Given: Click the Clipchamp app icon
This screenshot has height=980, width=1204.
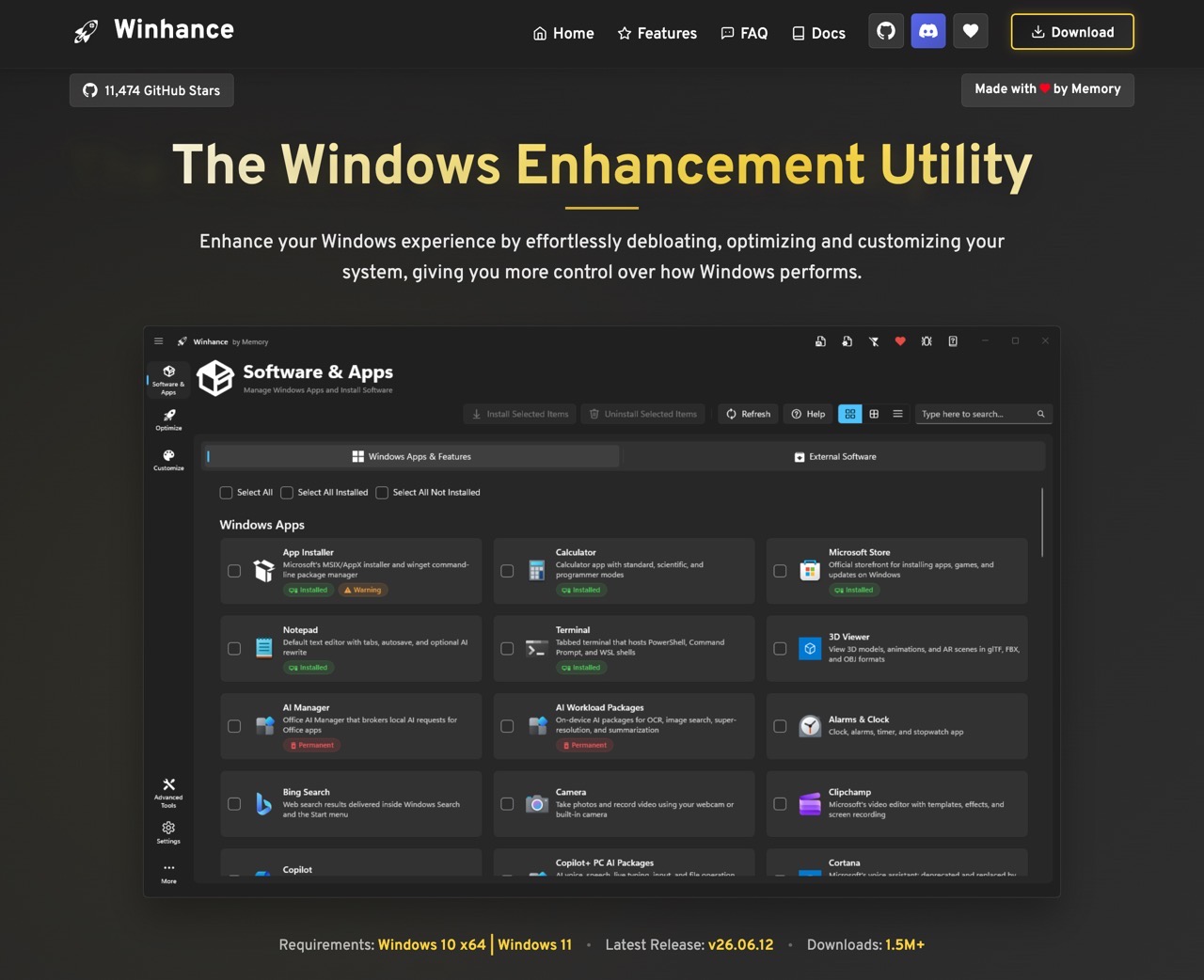Looking at the screenshot, I should coord(809,804).
